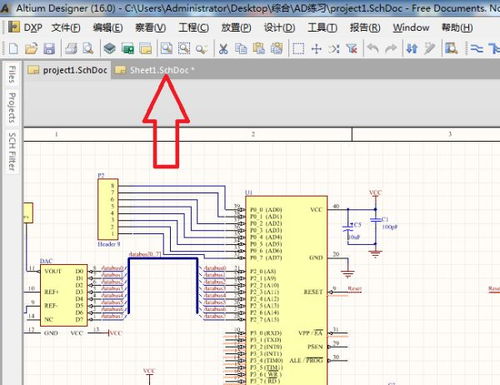Open the Window menu
500x385 pixels.
[x=411, y=28]
